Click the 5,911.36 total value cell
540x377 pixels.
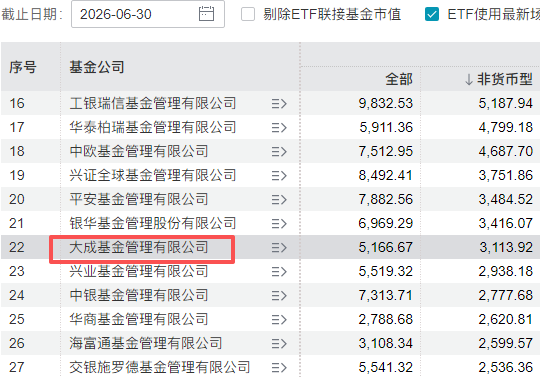click(x=386, y=127)
